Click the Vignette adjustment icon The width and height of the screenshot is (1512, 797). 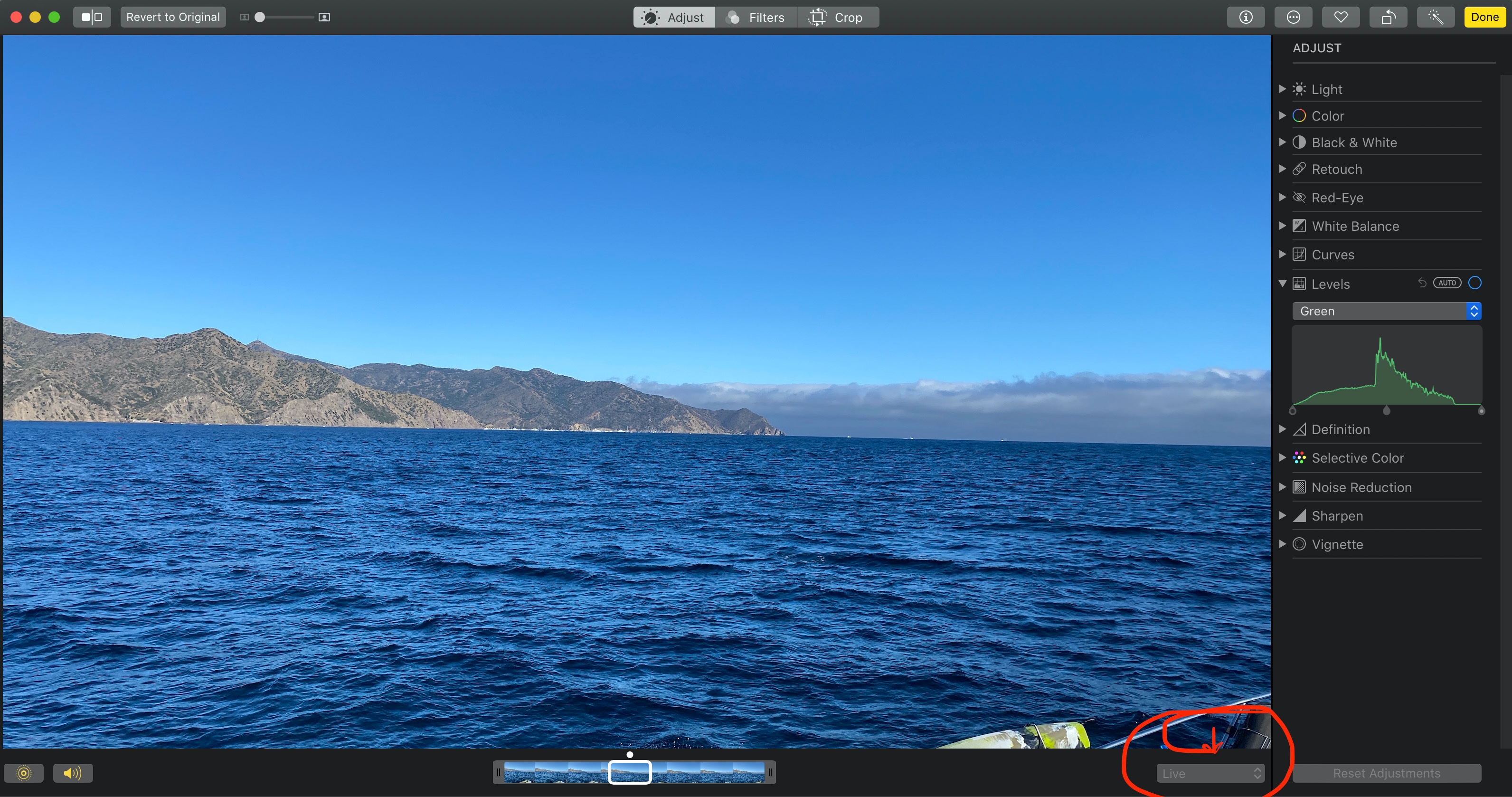tap(1298, 544)
